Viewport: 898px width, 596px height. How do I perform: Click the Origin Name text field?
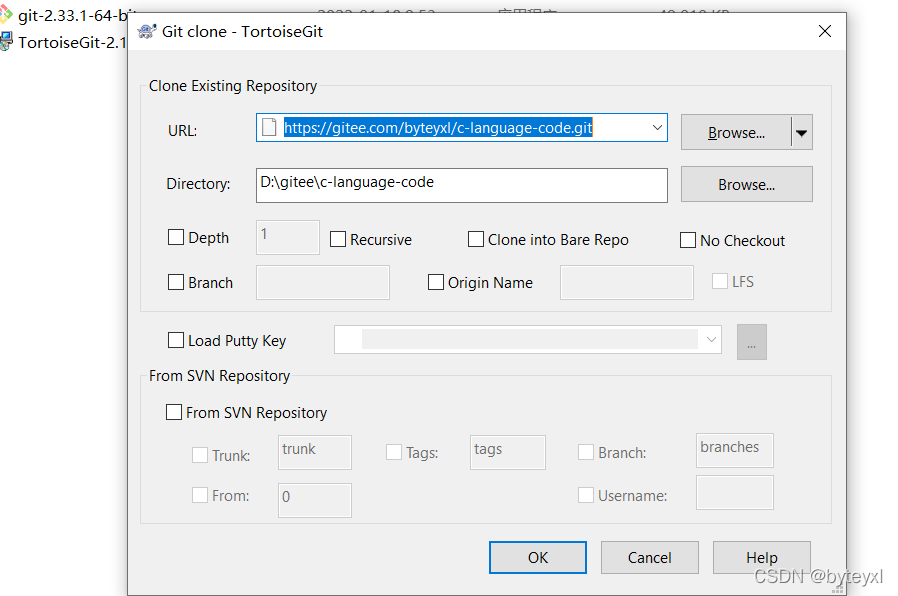pyautogui.click(x=627, y=282)
